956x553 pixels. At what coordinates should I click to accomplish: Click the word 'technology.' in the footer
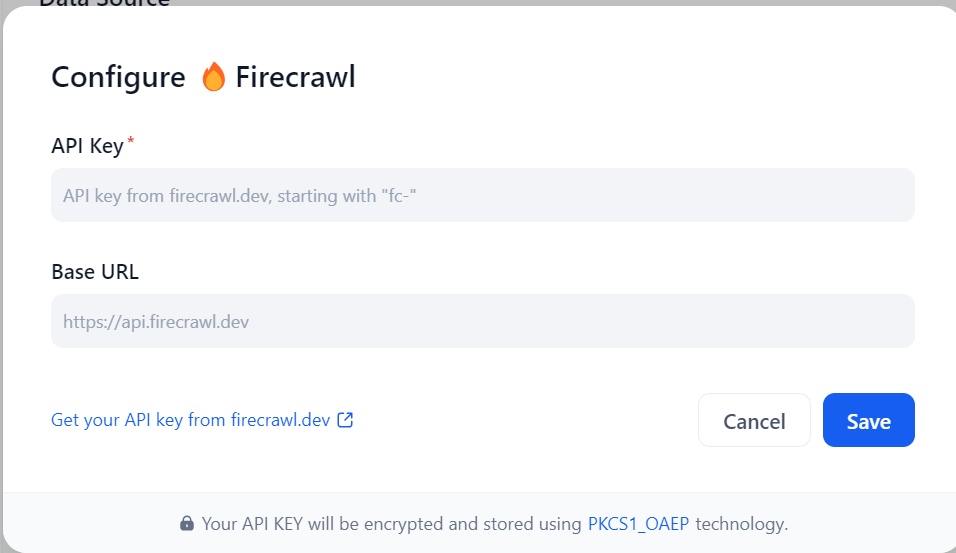(x=741, y=523)
